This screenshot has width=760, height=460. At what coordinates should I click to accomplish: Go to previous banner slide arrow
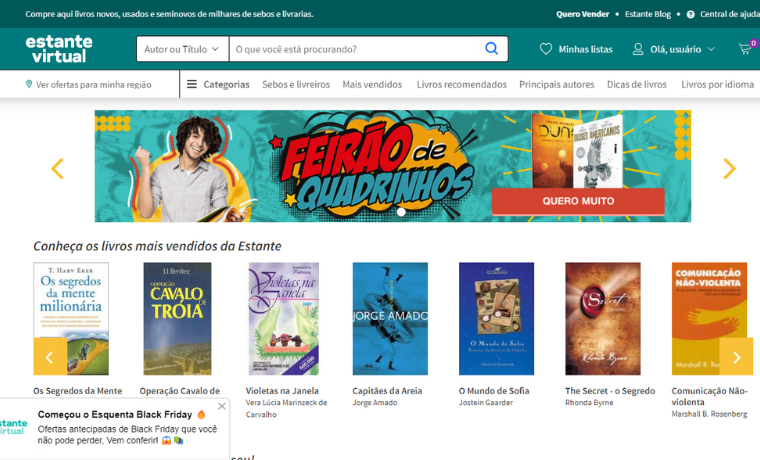(x=57, y=169)
